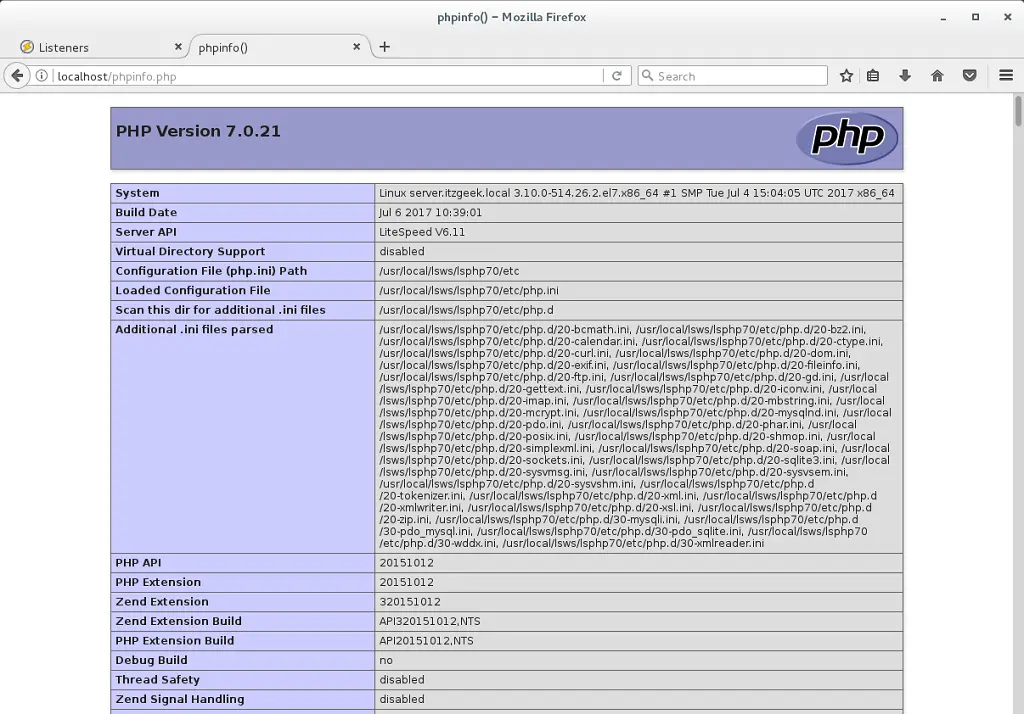Viewport: 1024px width, 714px height.
Task: Click the vertical page scrollbar thumb
Action: click(1018, 109)
